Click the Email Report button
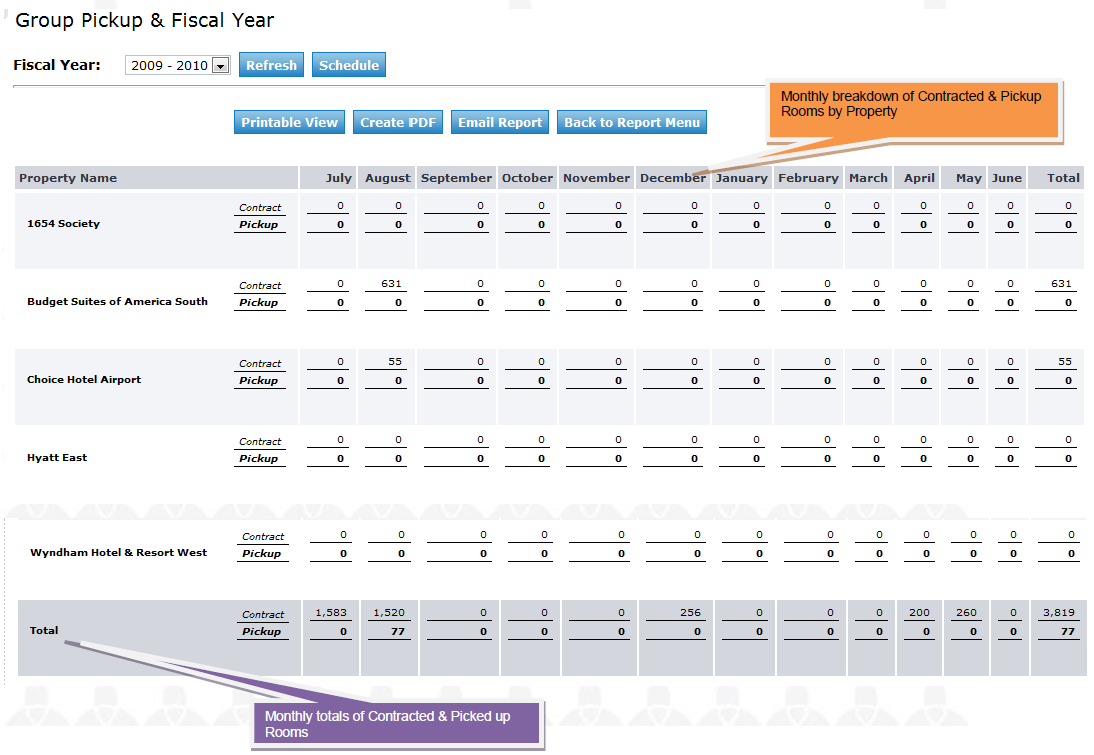This screenshot has height=755, width=1094. pyautogui.click(x=500, y=122)
